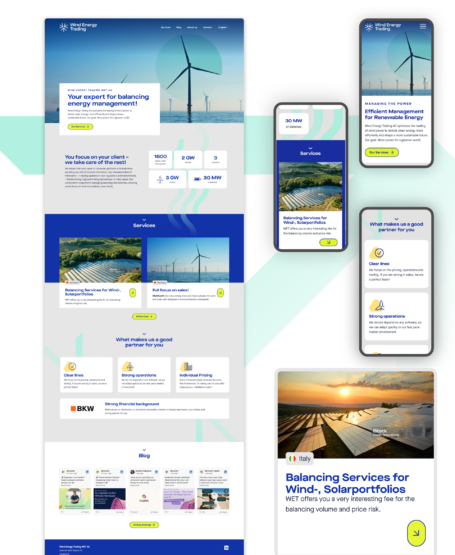Open the hamburger menu on the mobile header
Image resolution: width=455 pixels, height=555 pixels.
coord(423,27)
